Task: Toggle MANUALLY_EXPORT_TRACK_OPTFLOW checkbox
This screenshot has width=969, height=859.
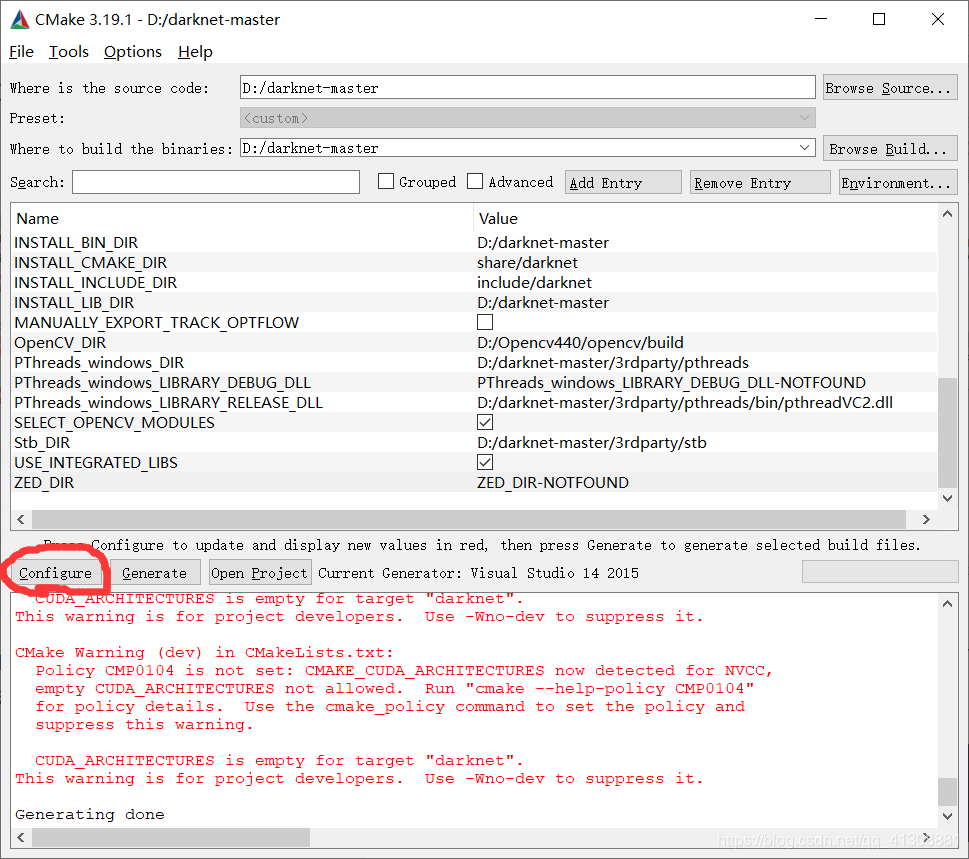Action: [x=485, y=323]
